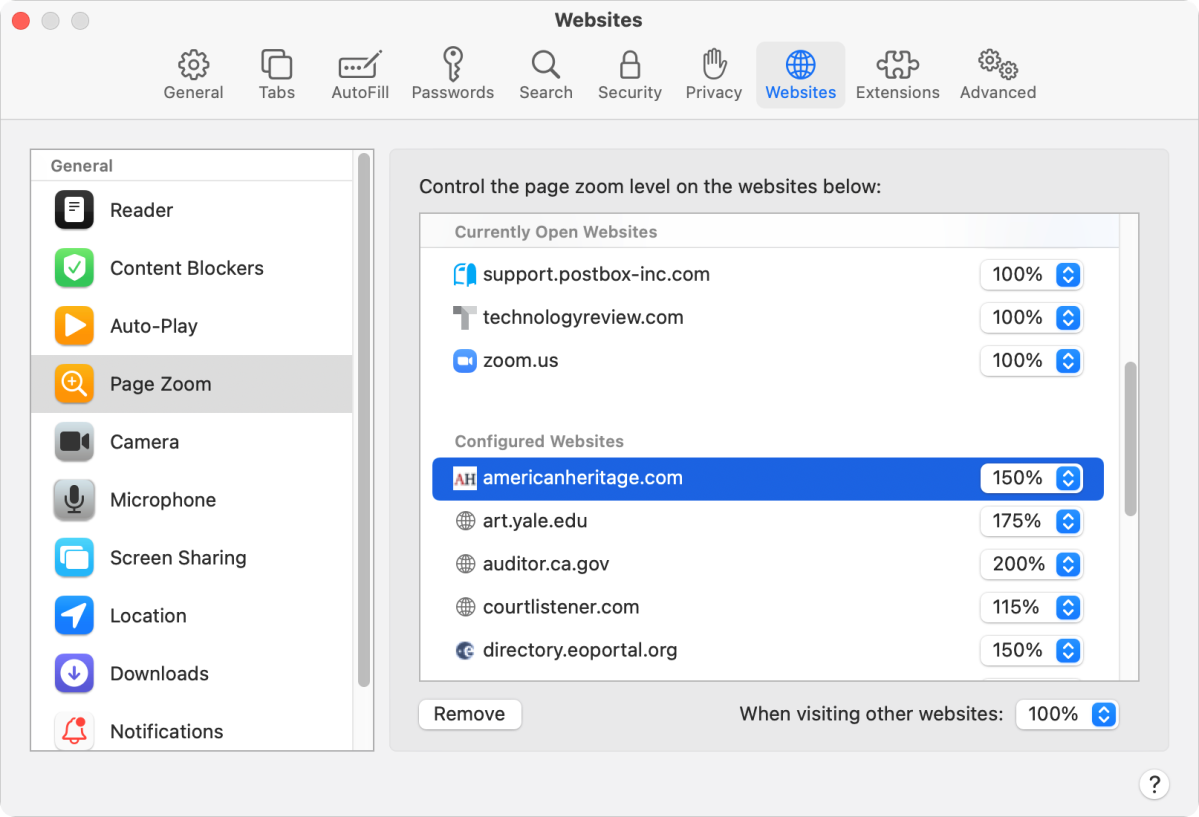This screenshot has width=1199, height=817.
Task: Click the Camera label in sidebar
Action: coord(145,442)
